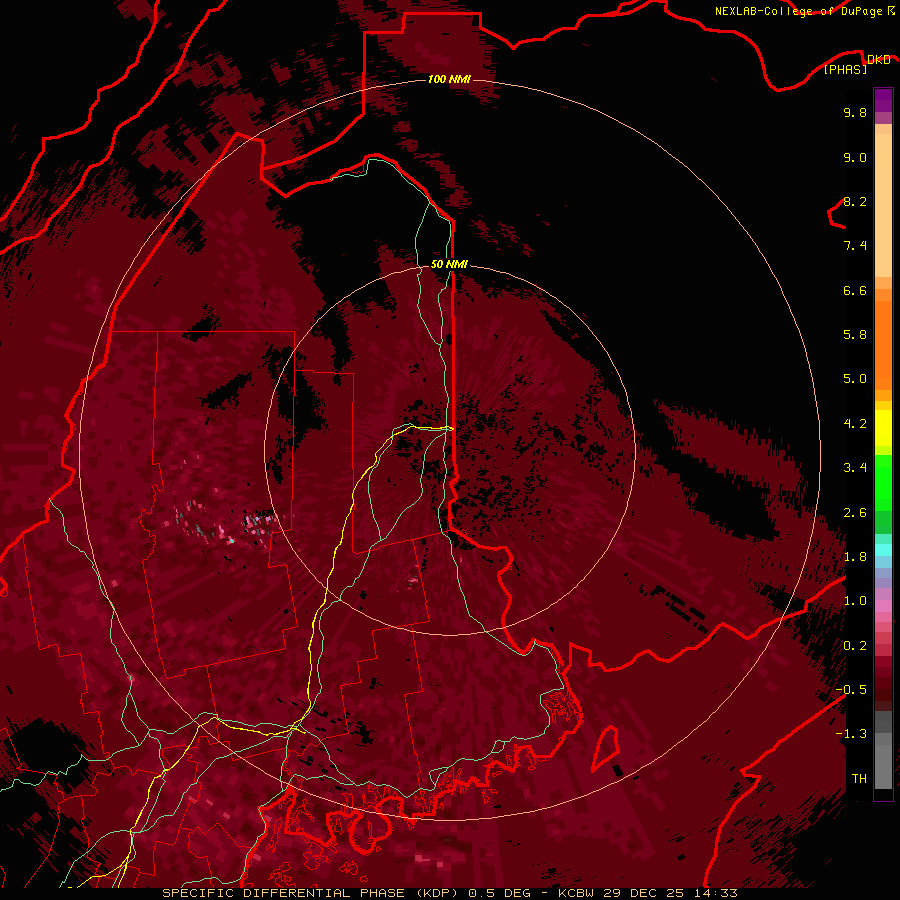This screenshot has width=900, height=900.
Task: Select the 9.8 color scale value
Action: (855, 112)
